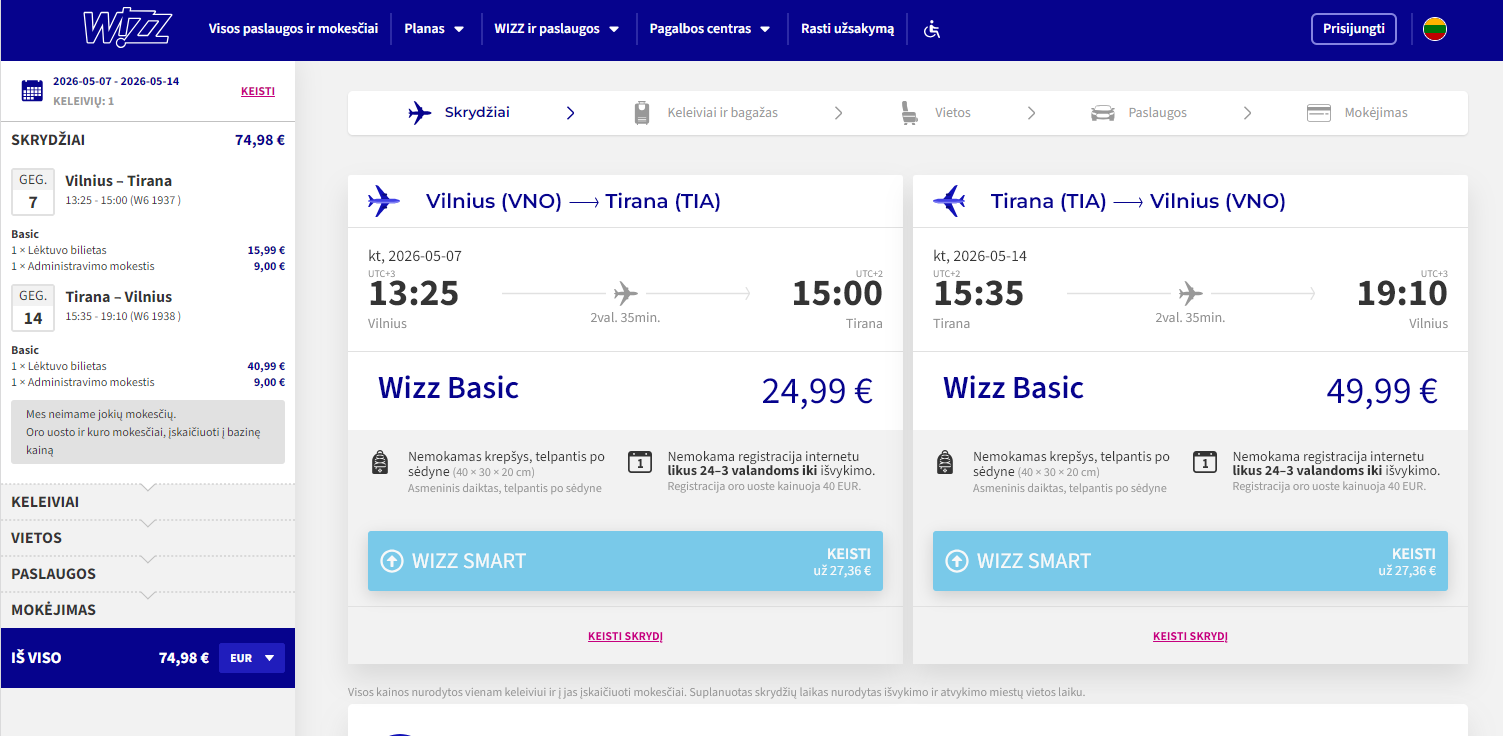Click the Lithuanian flag language icon
Viewport: 1503px width, 736px height.
tap(1435, 29)
